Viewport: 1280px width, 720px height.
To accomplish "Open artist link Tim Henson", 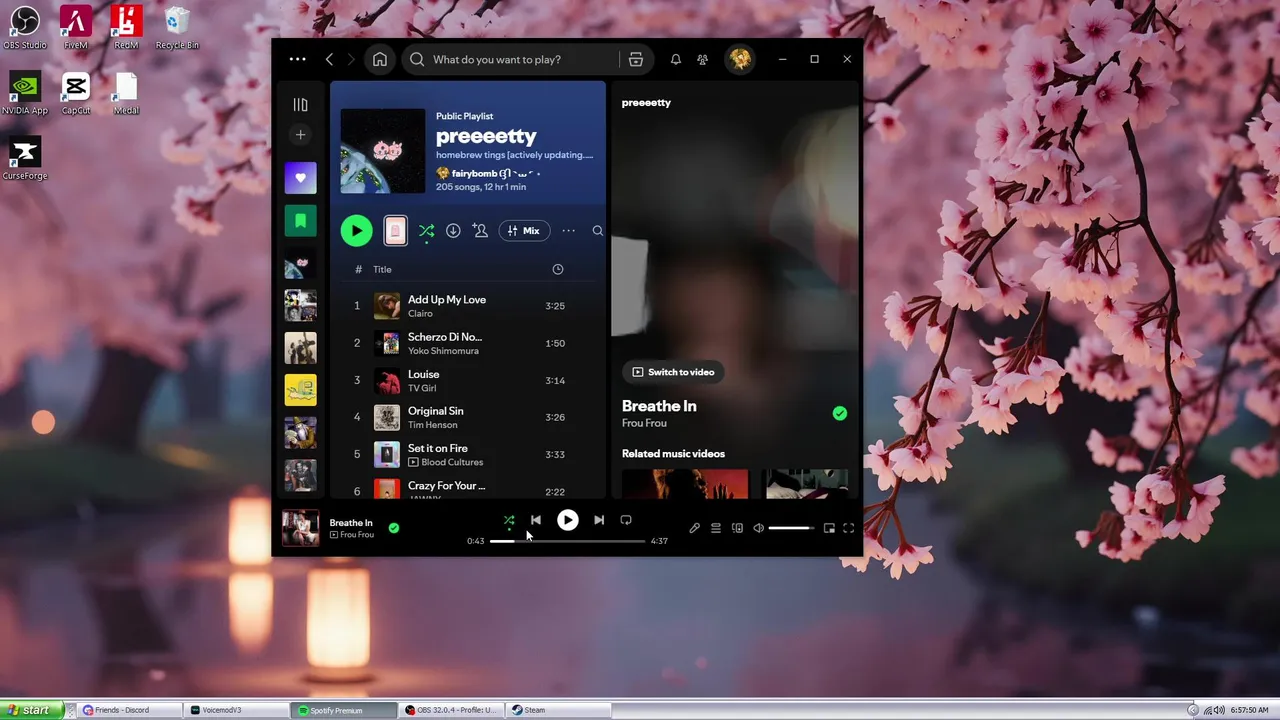I will (432, 425).
